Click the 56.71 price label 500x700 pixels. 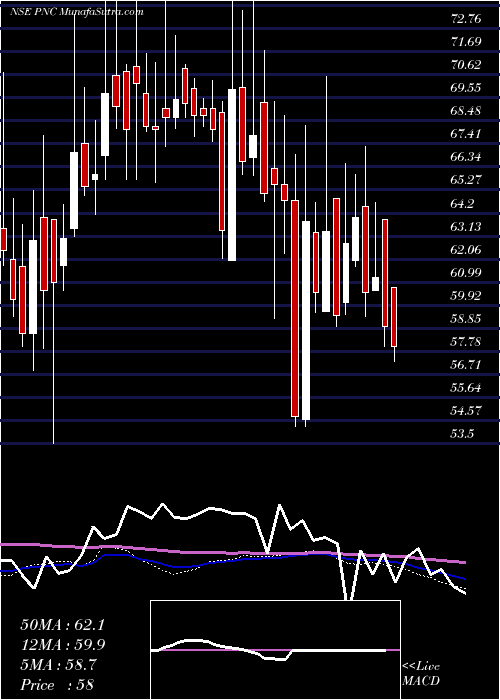pos(466,364)
